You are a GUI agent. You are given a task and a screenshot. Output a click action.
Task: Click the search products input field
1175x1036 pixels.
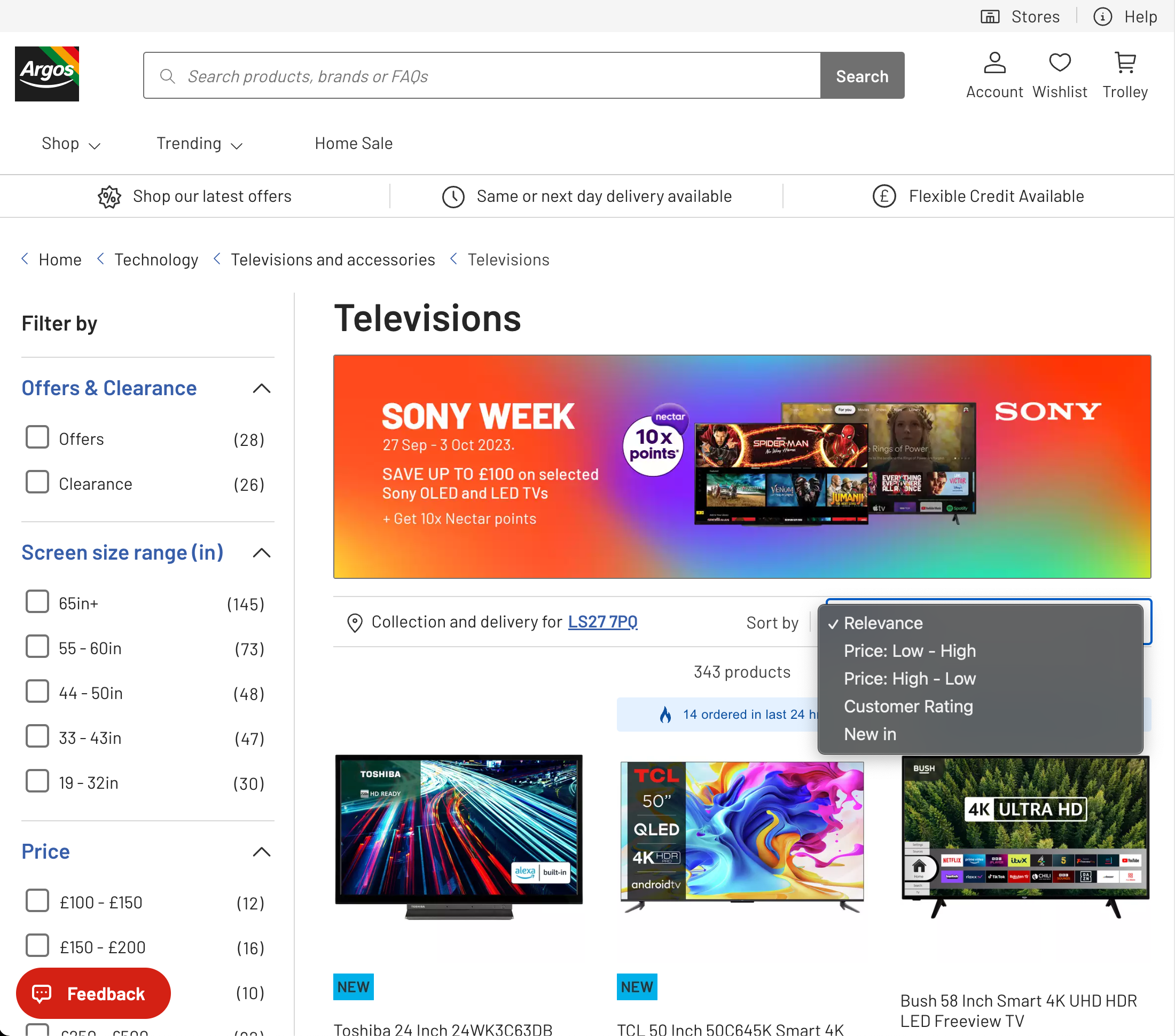pos(460,75)
